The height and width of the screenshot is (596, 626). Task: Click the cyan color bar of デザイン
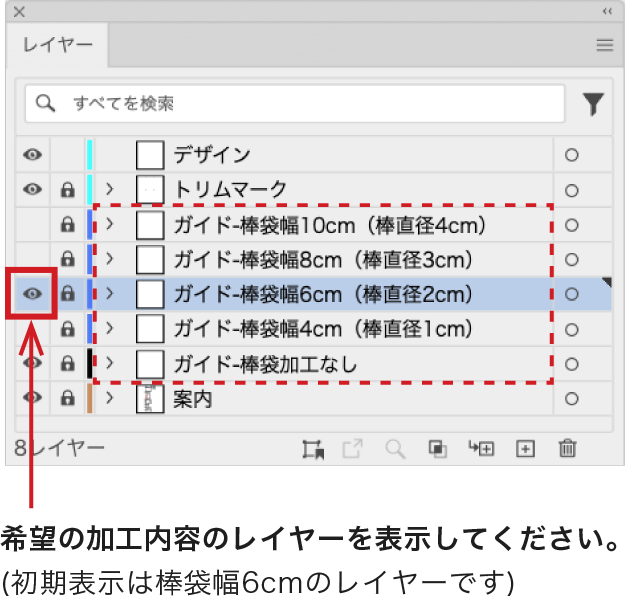[90, 154]
